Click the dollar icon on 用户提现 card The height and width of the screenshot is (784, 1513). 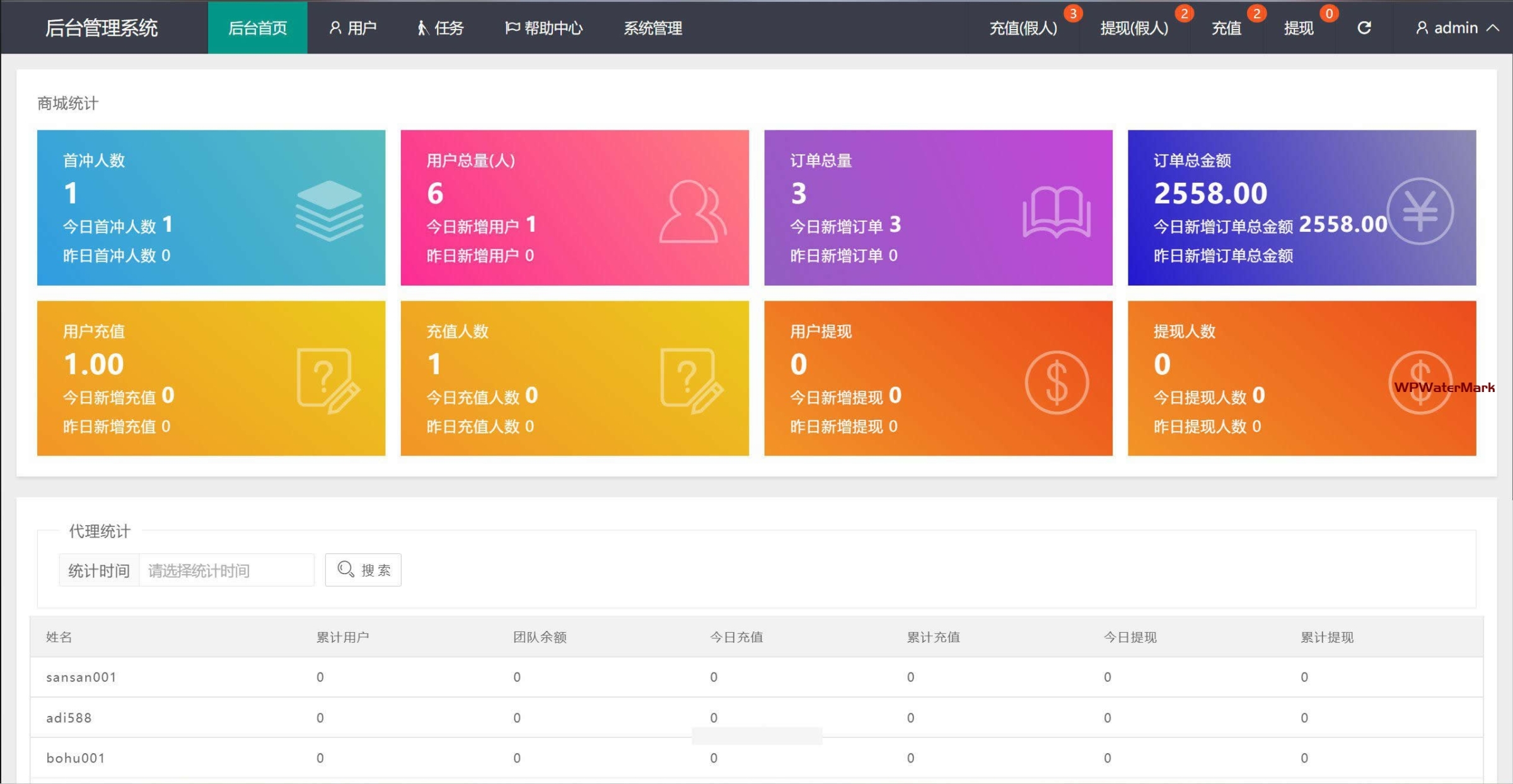pos(1056,383)
